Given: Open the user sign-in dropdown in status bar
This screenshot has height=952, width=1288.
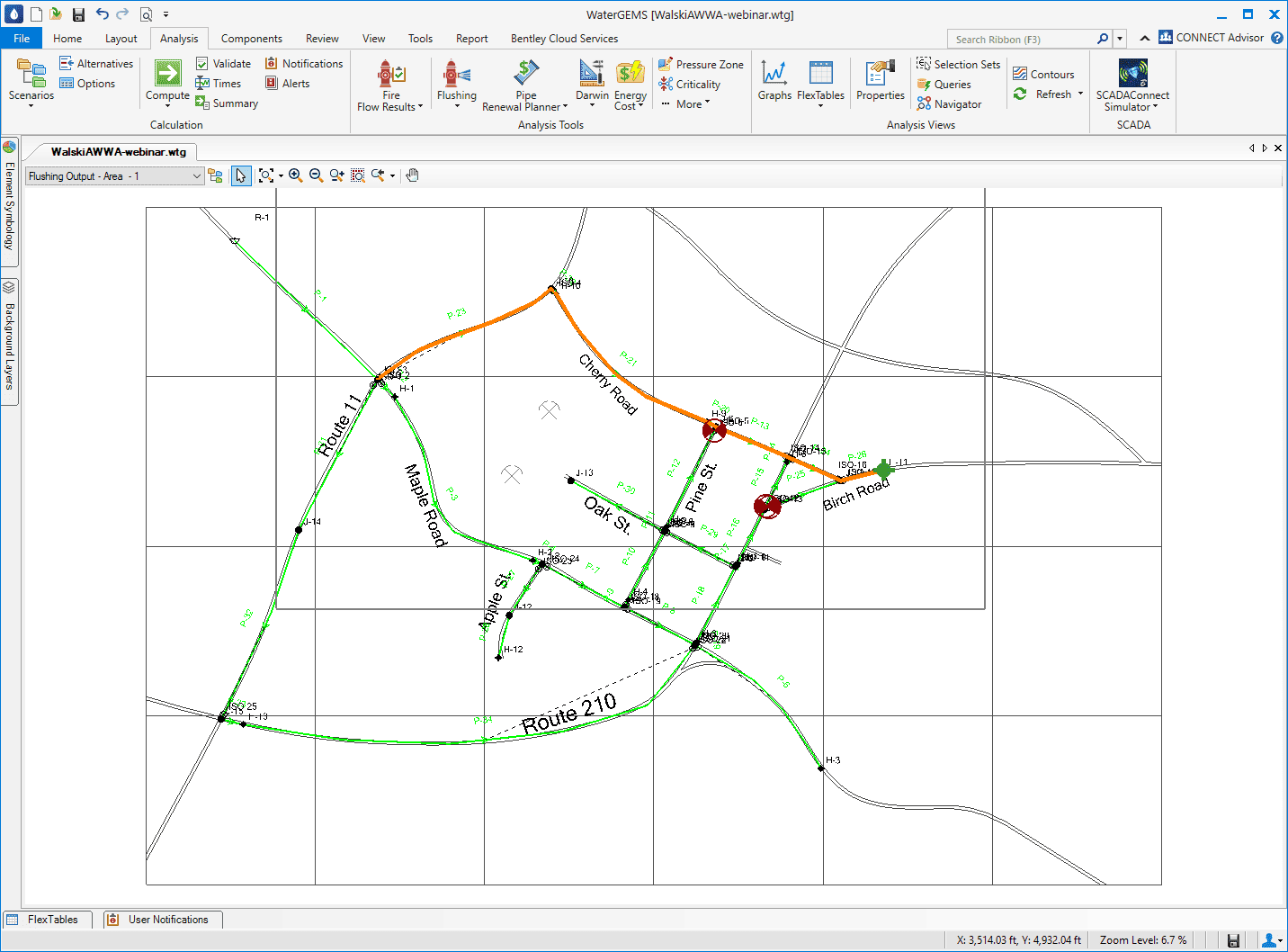Looking at the screenshot, I should (x=1271, y=940).
